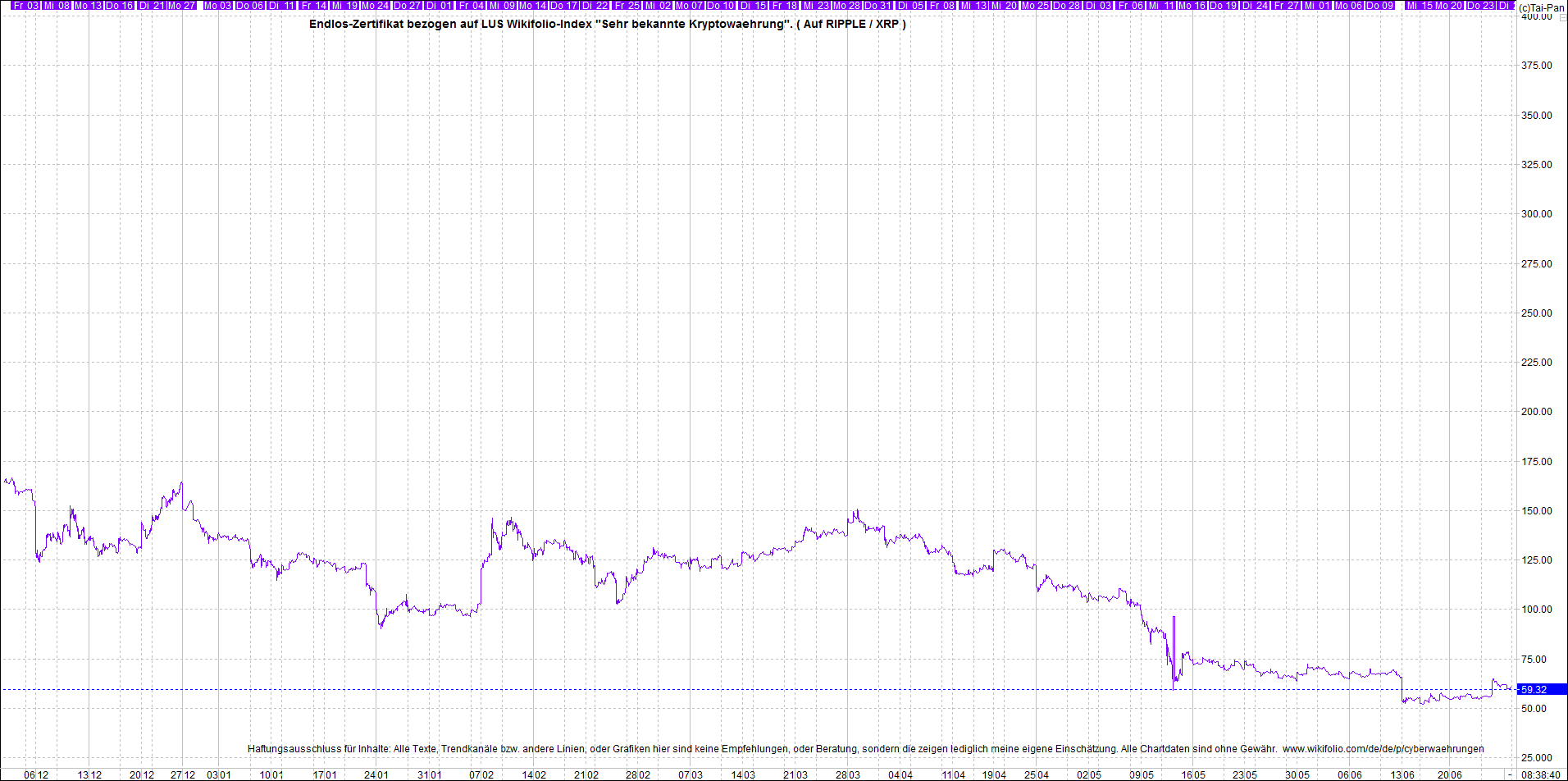Click the 75.00 price axis label
The height and width of the screenshot is (781, 1568).
pyautogui.click(x=1534, y=660)
